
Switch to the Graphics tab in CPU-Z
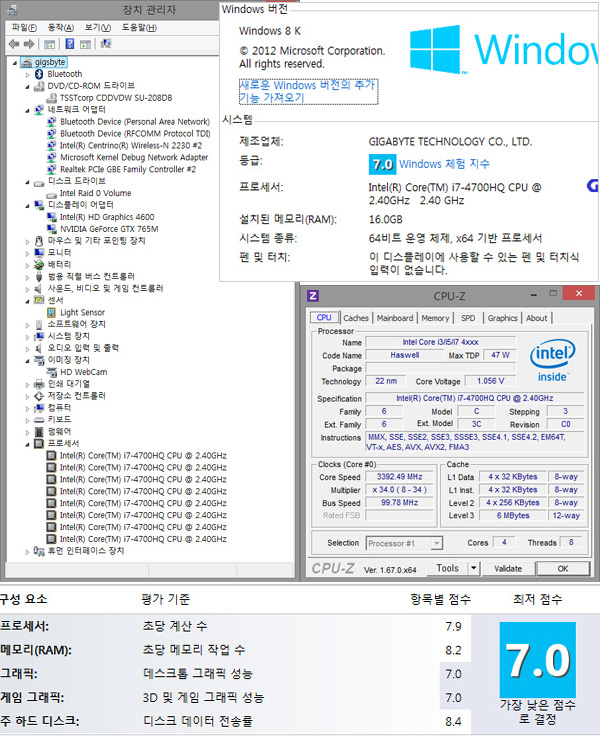tap(502, 318)
